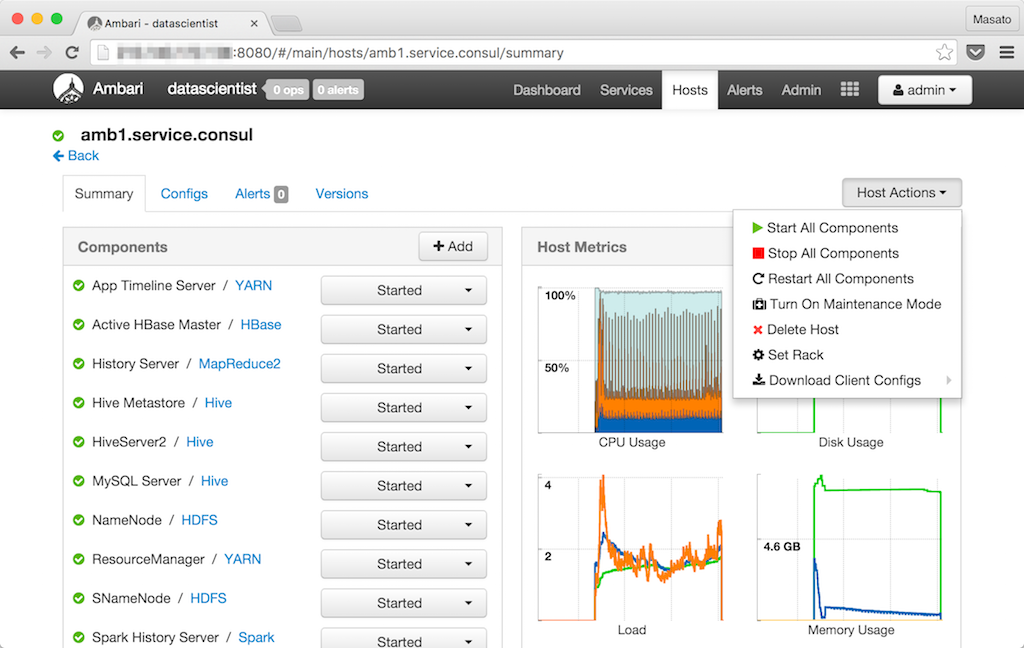Open the HBase service link

pos(261,325)
